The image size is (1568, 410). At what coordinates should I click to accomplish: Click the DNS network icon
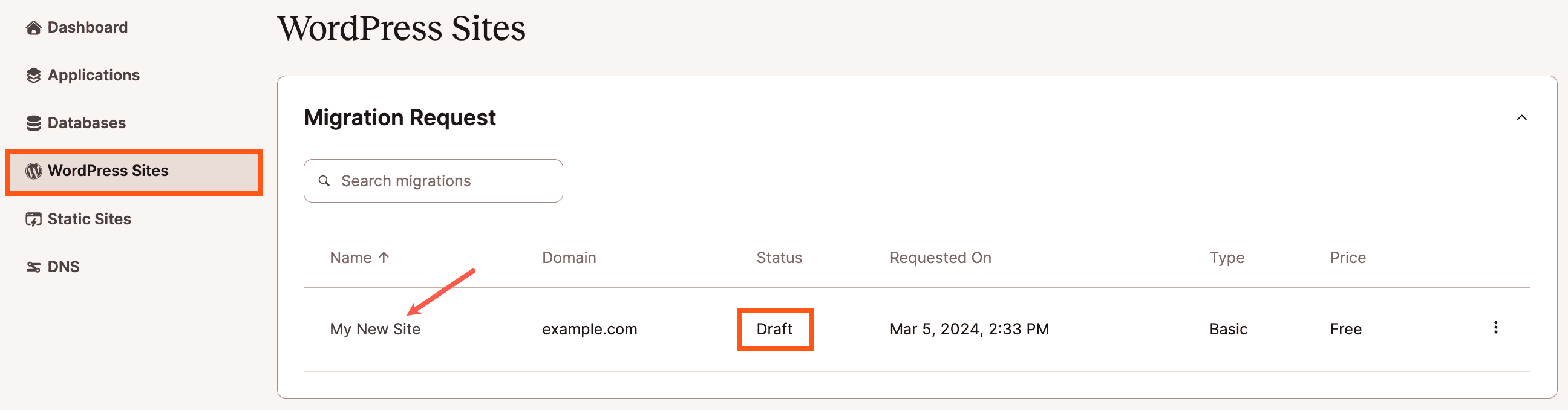point(33,266)
